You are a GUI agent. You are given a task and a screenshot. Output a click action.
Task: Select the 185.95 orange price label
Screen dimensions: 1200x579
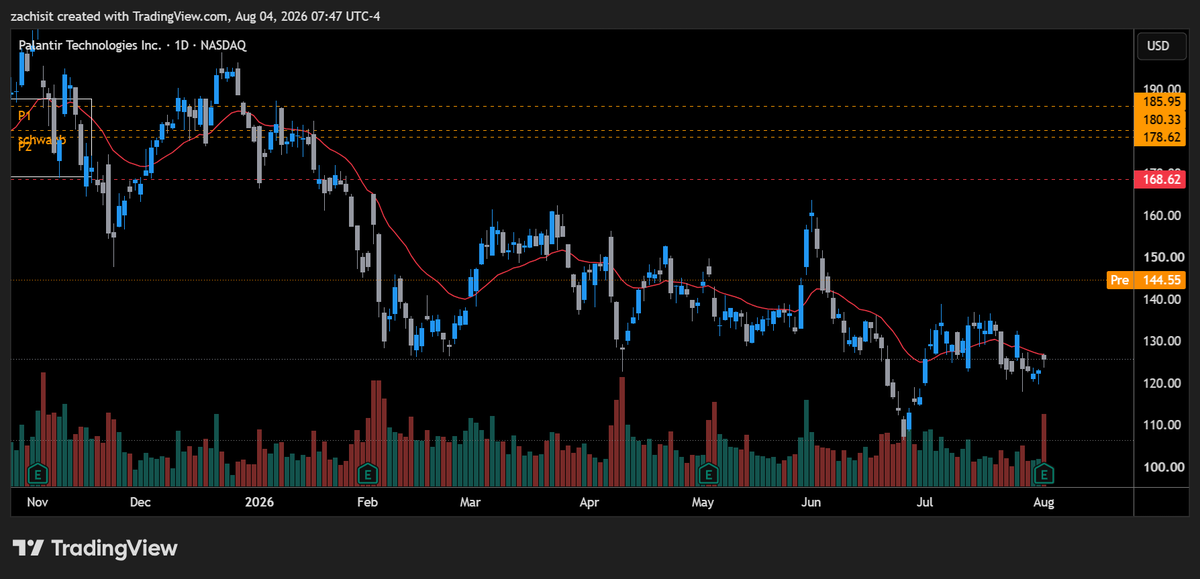(1161, 101)
